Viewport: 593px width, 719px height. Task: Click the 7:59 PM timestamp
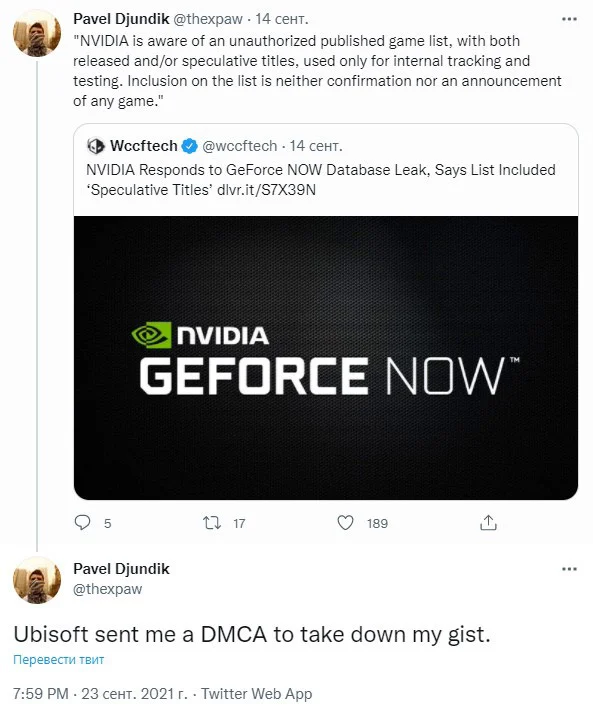[x=41, y=694]
